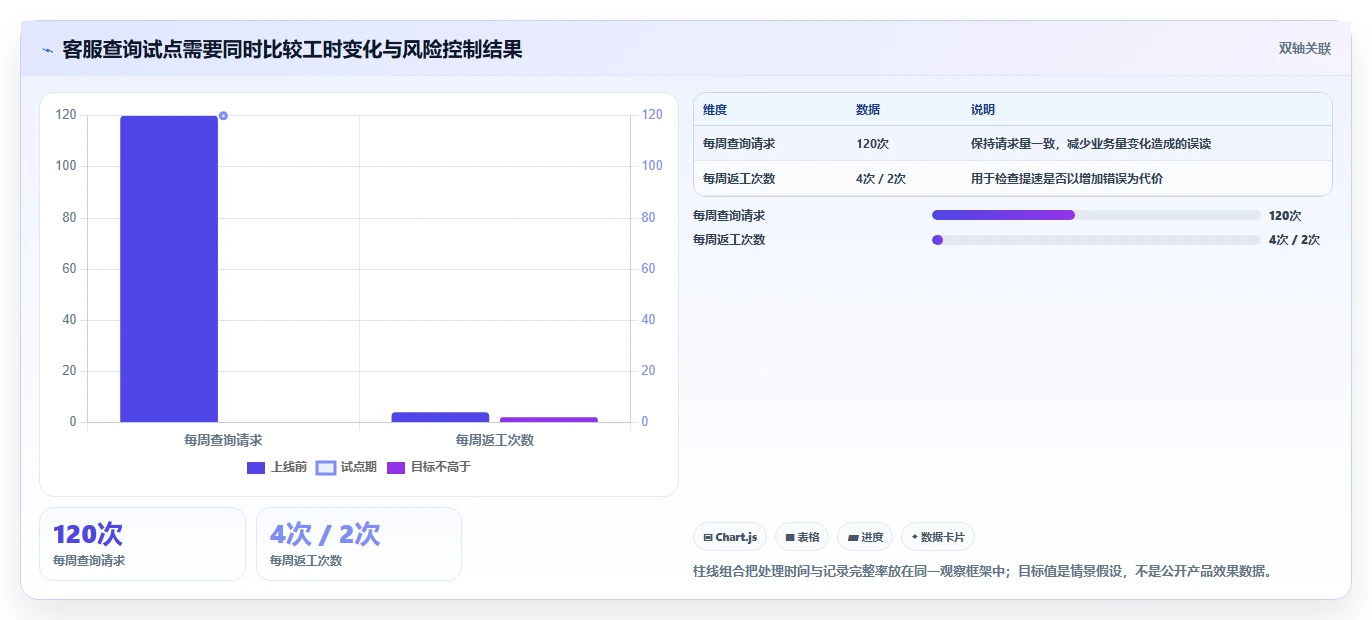1372x620 pixels.
Task: Click the 双轴关联 label in header
Action: pos(1305,49)
